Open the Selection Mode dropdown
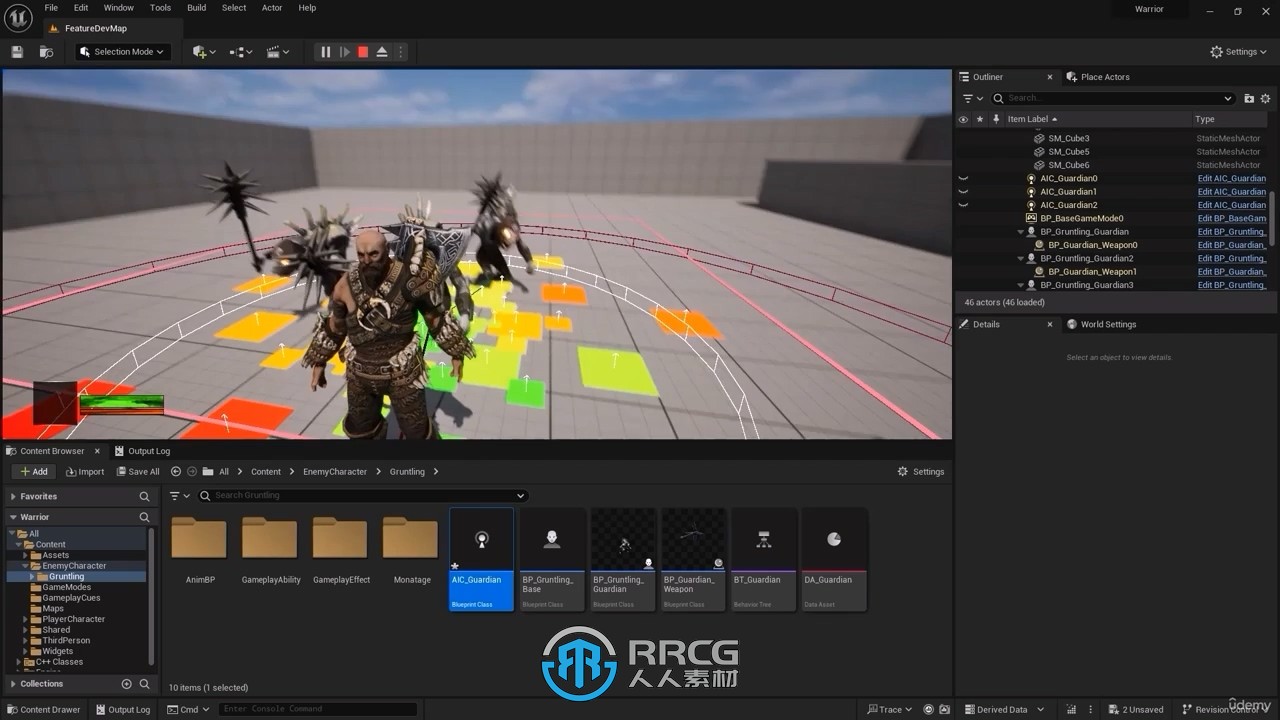Screen dimensions: 1280x720 122,52
